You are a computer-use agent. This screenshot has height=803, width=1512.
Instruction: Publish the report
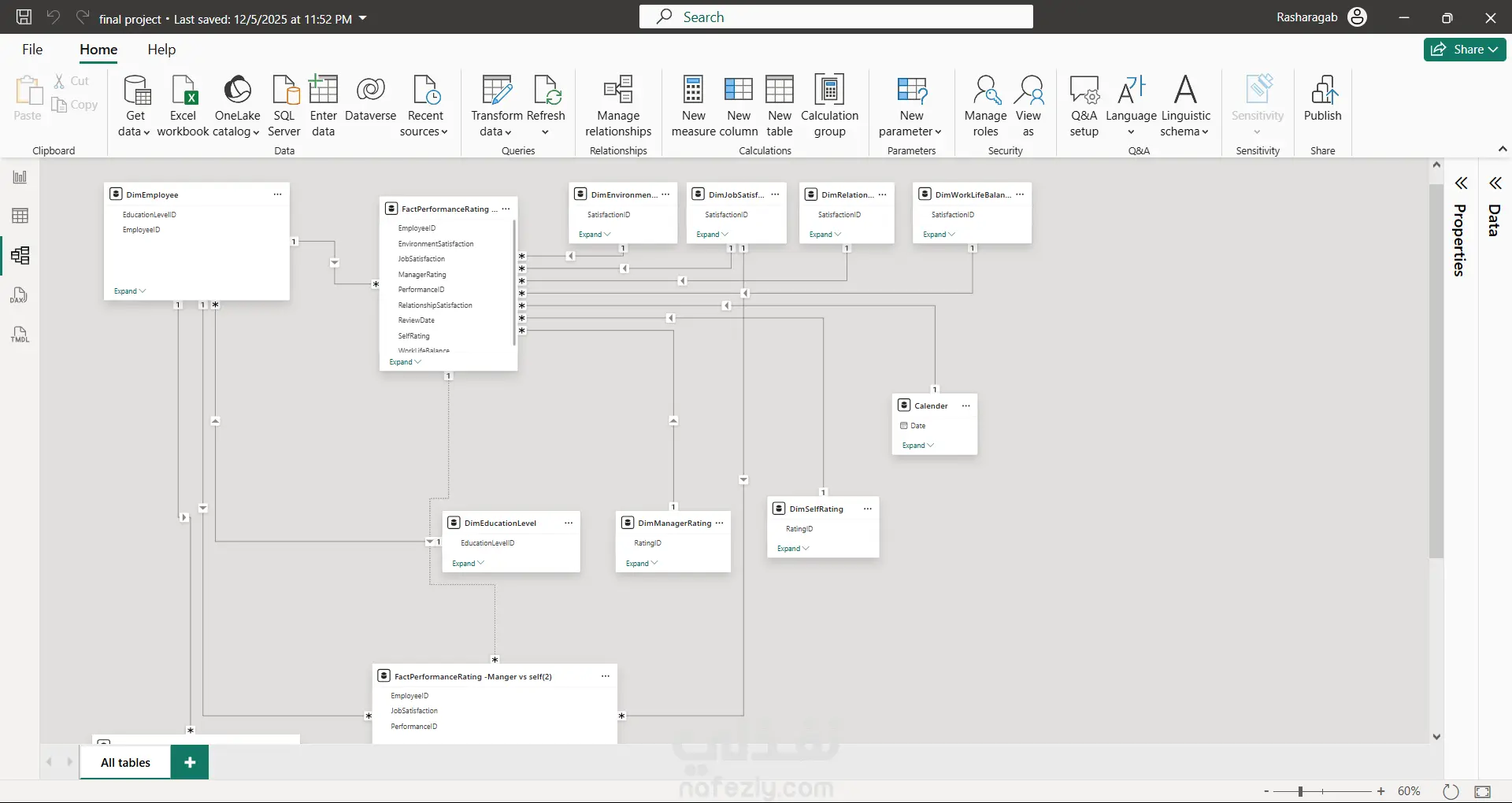[x=1322, y=99]
